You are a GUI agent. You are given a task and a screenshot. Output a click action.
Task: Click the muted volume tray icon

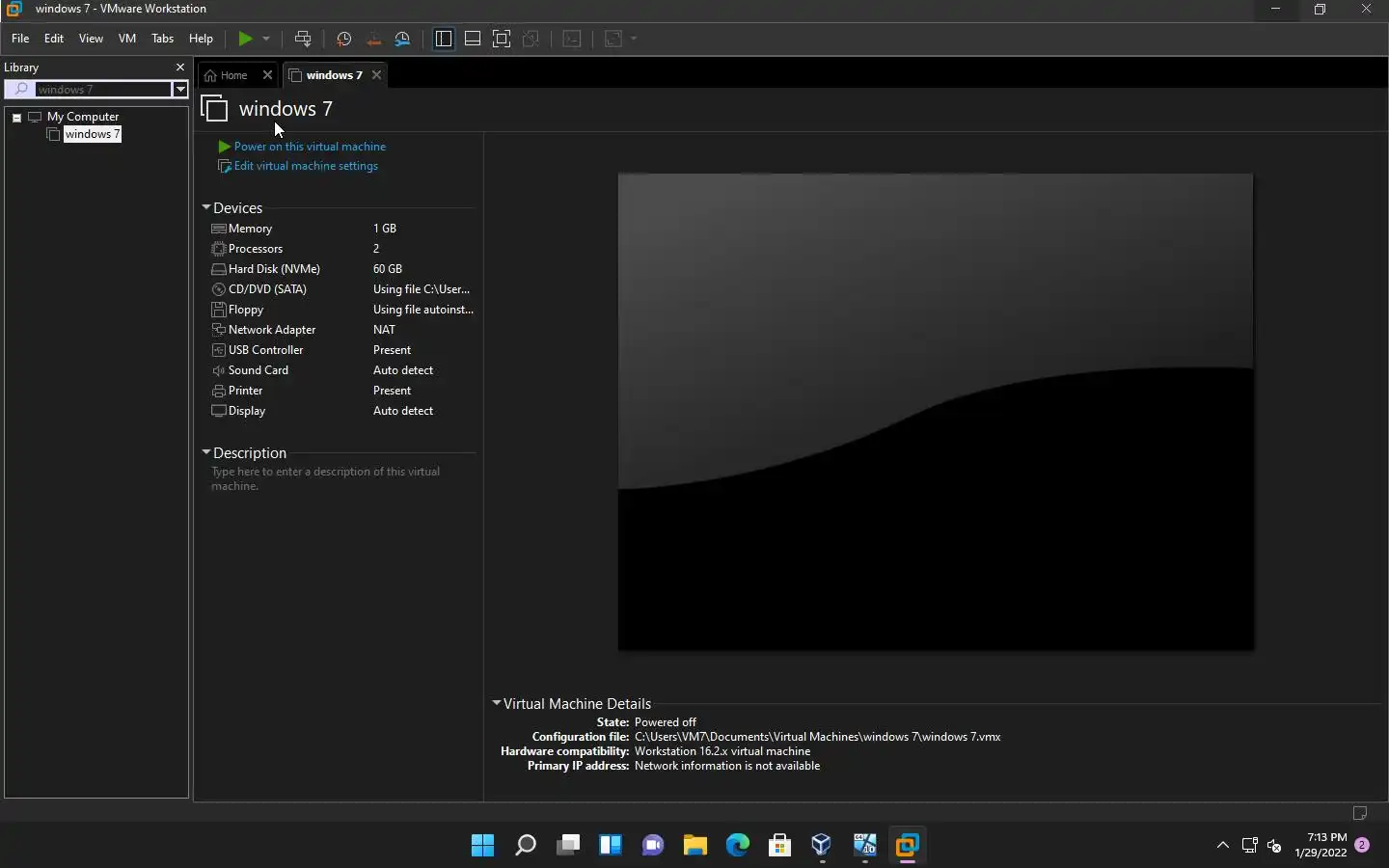coord(1274,846)
